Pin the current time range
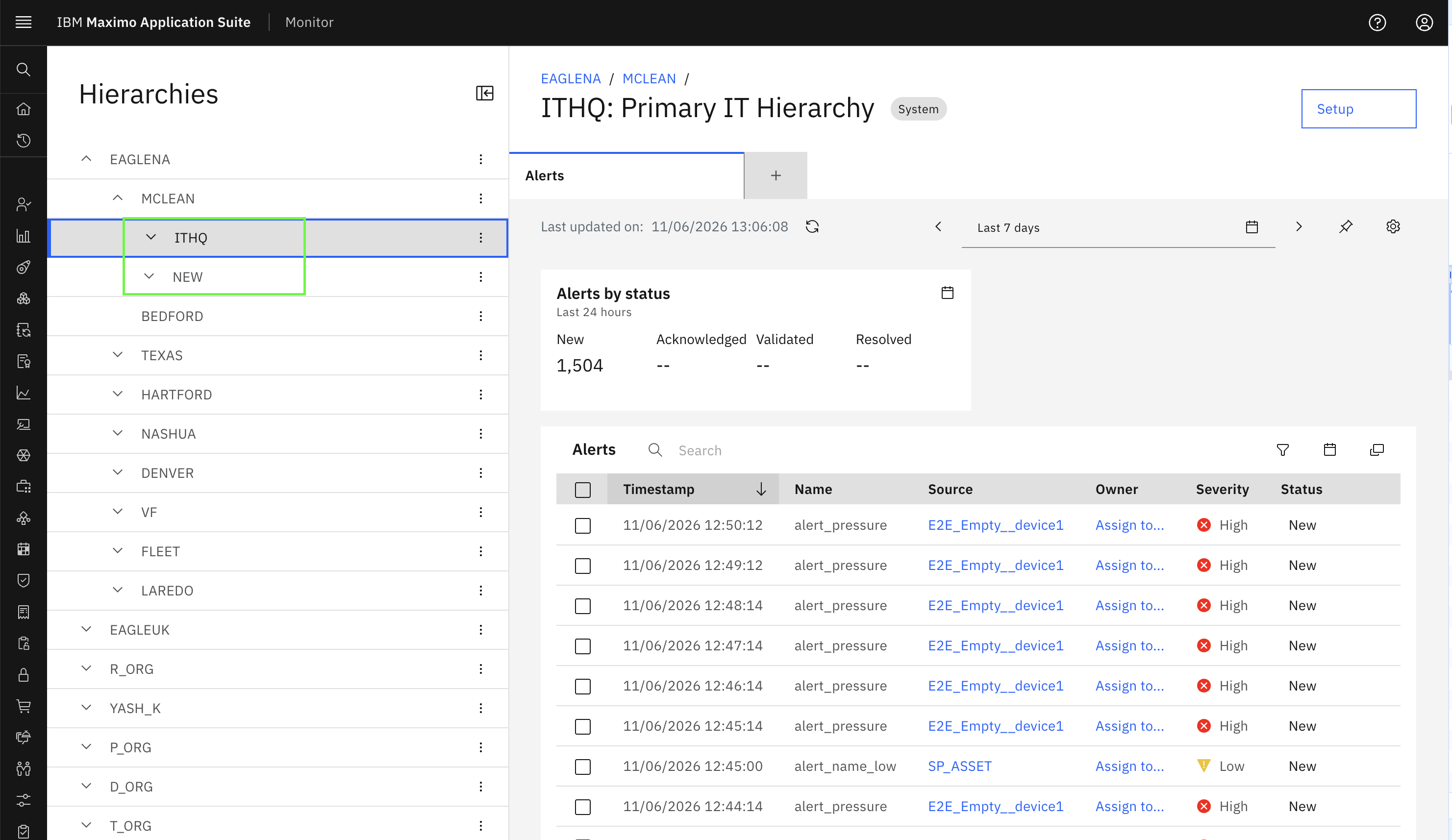 pos(1346,227)
